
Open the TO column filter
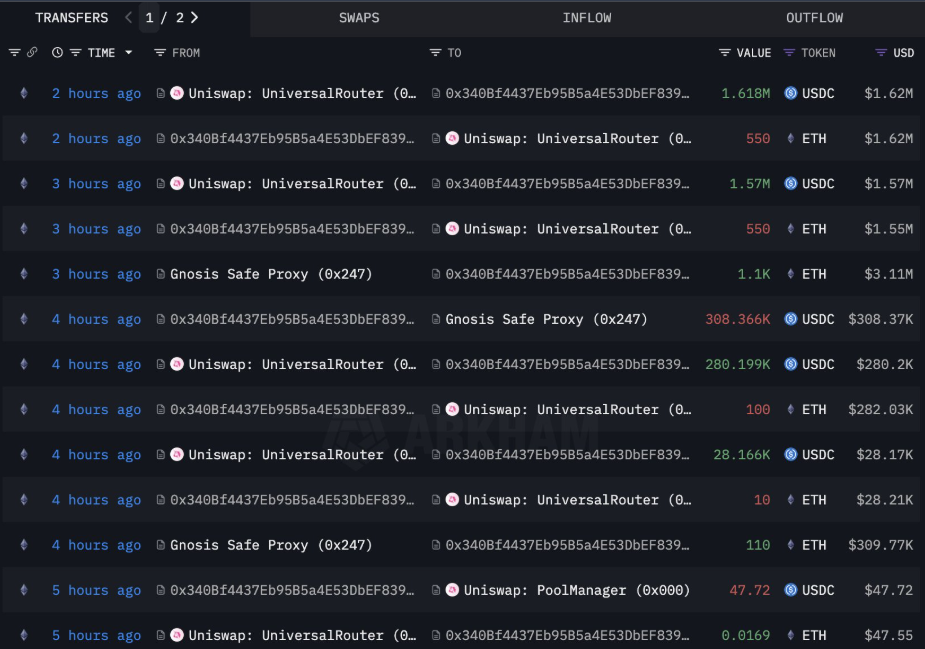coord(435,52)
